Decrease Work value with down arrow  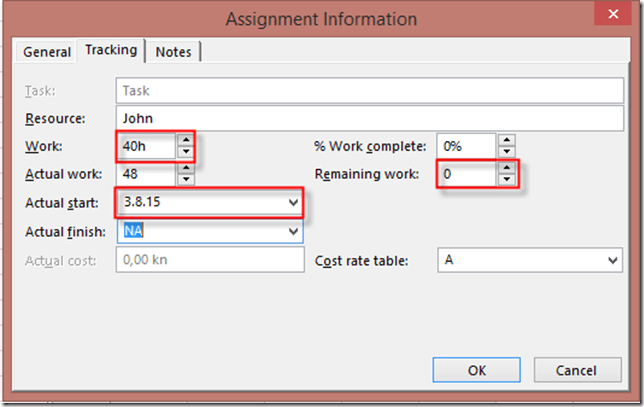tap(185, 152)
